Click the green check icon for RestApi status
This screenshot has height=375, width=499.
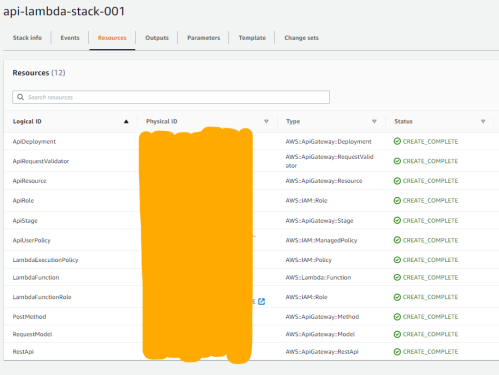click(397, 352)
